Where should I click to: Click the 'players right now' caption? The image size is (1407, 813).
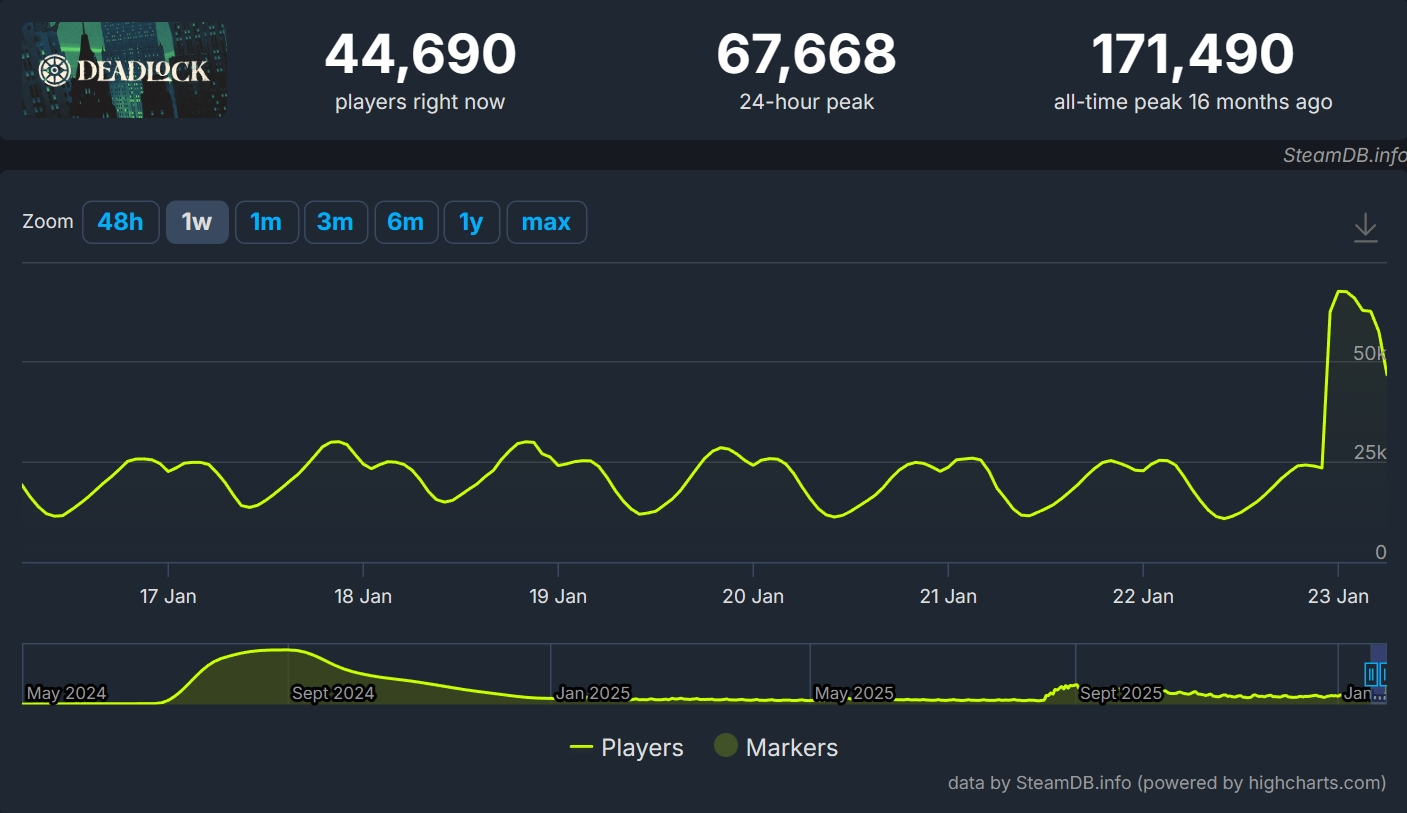coord(420,102)
